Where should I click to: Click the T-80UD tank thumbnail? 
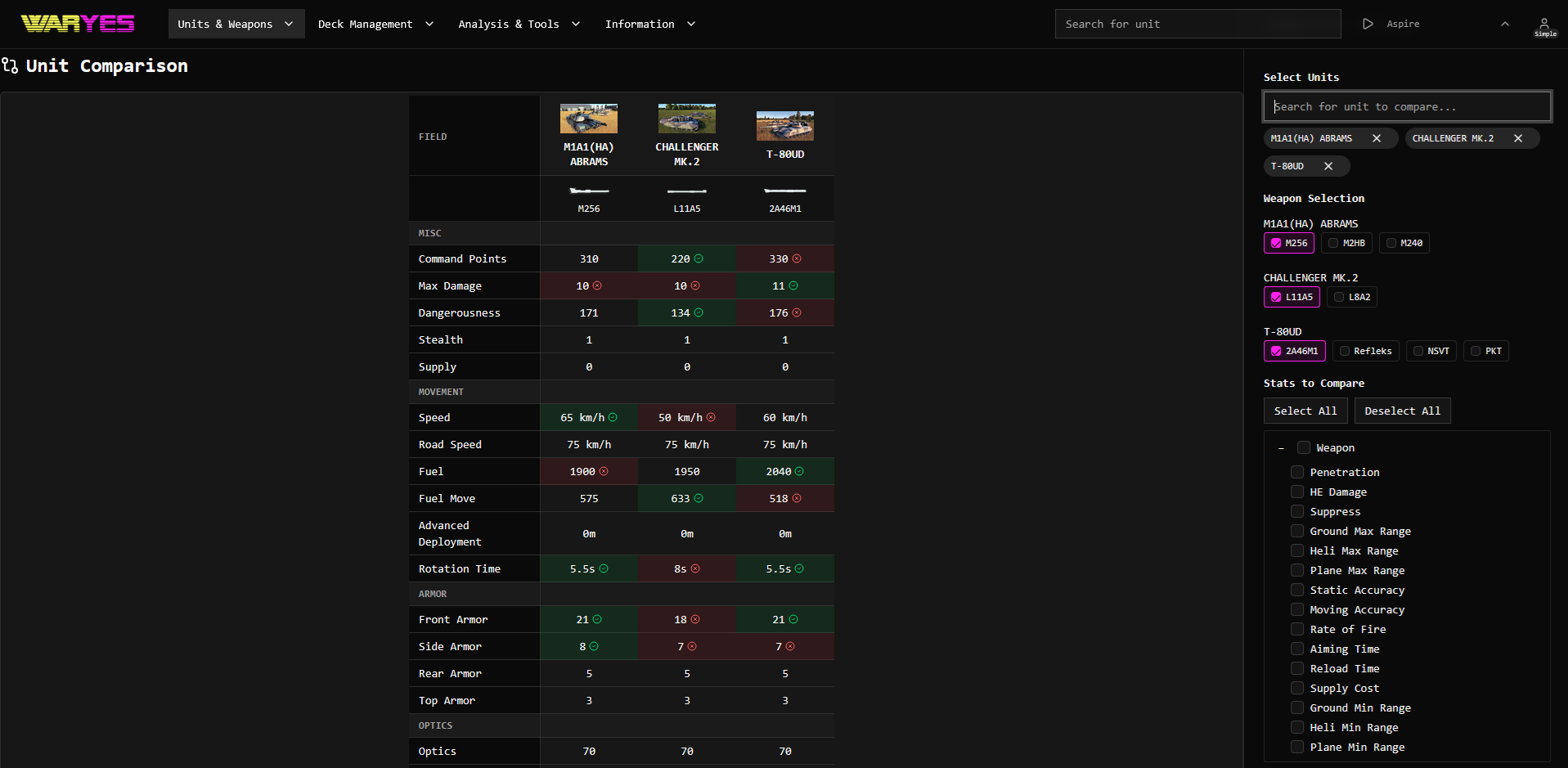784,124
